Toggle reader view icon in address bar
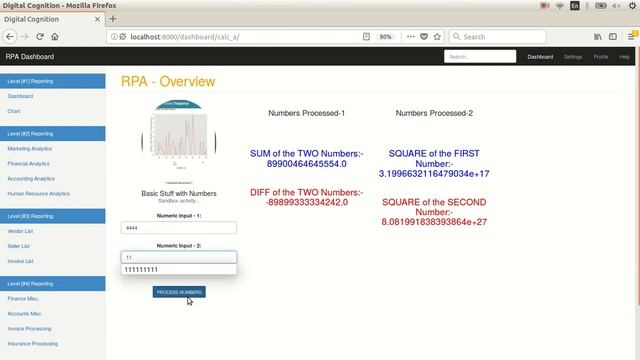Image resolution: width=640 pixels, height=360 pixels. 366,37
